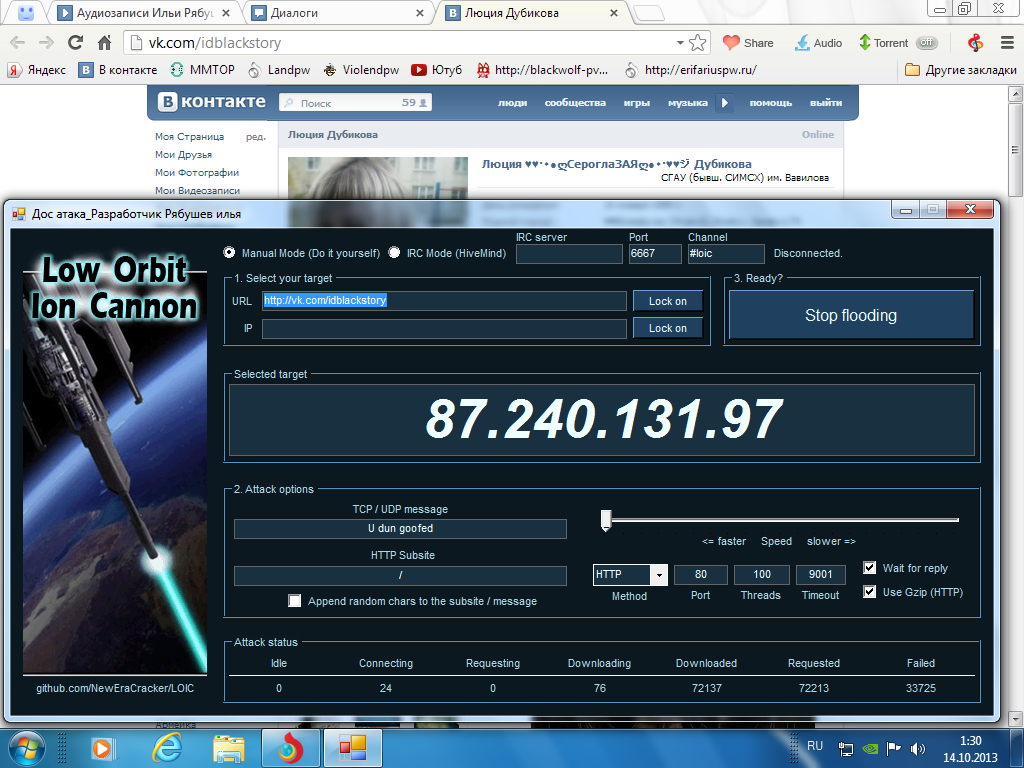Click the URL target input field
This screenshot has width=1024, height=768.
[x=444, y=300]
